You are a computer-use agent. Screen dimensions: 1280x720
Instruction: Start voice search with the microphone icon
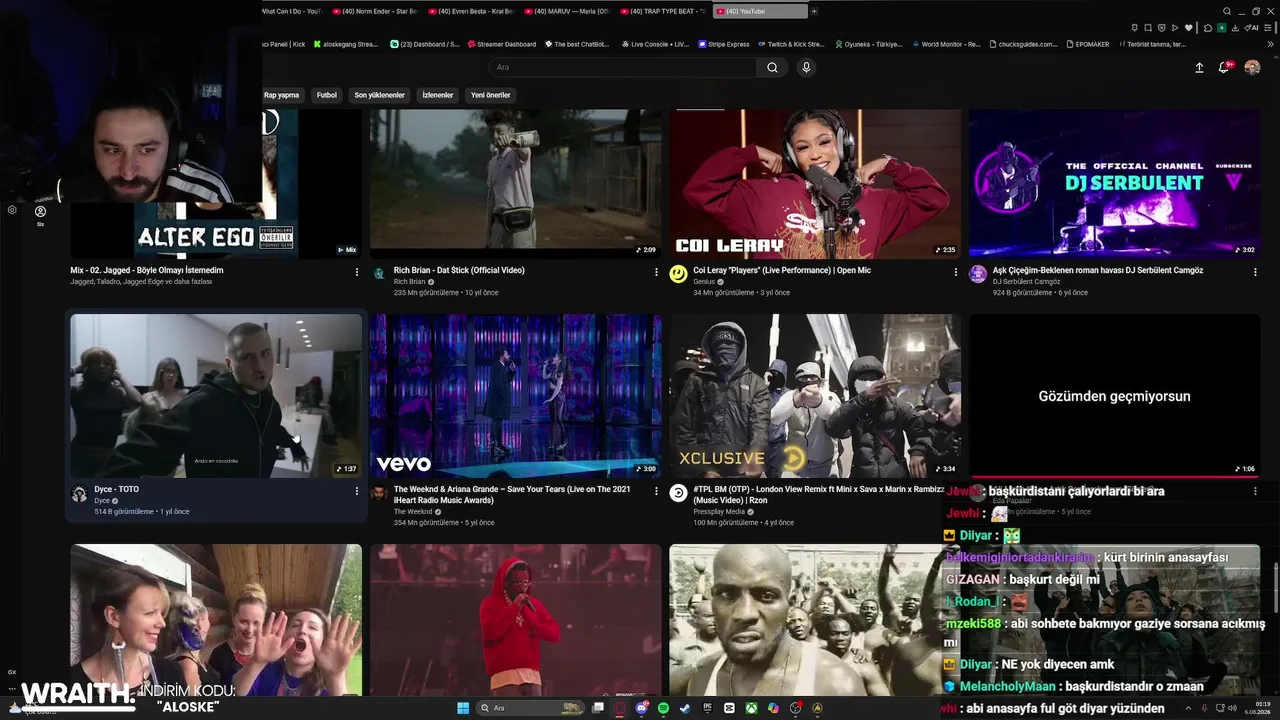(806, 67)
